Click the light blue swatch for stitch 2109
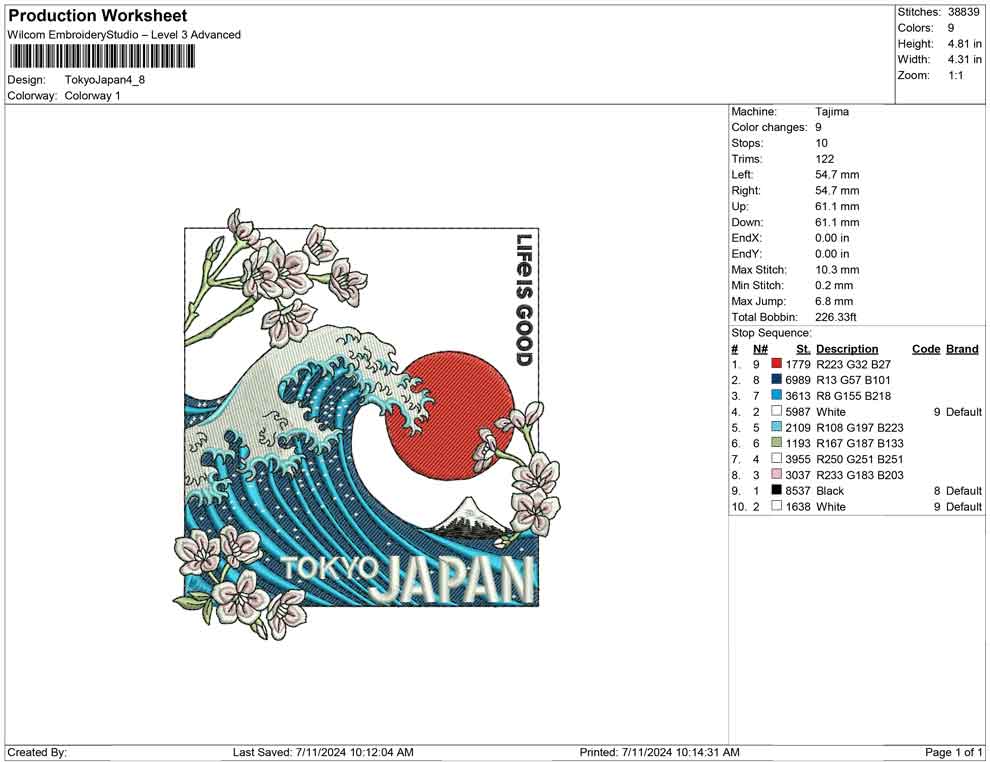Screen dimensions: 990x762 [777, 427]
